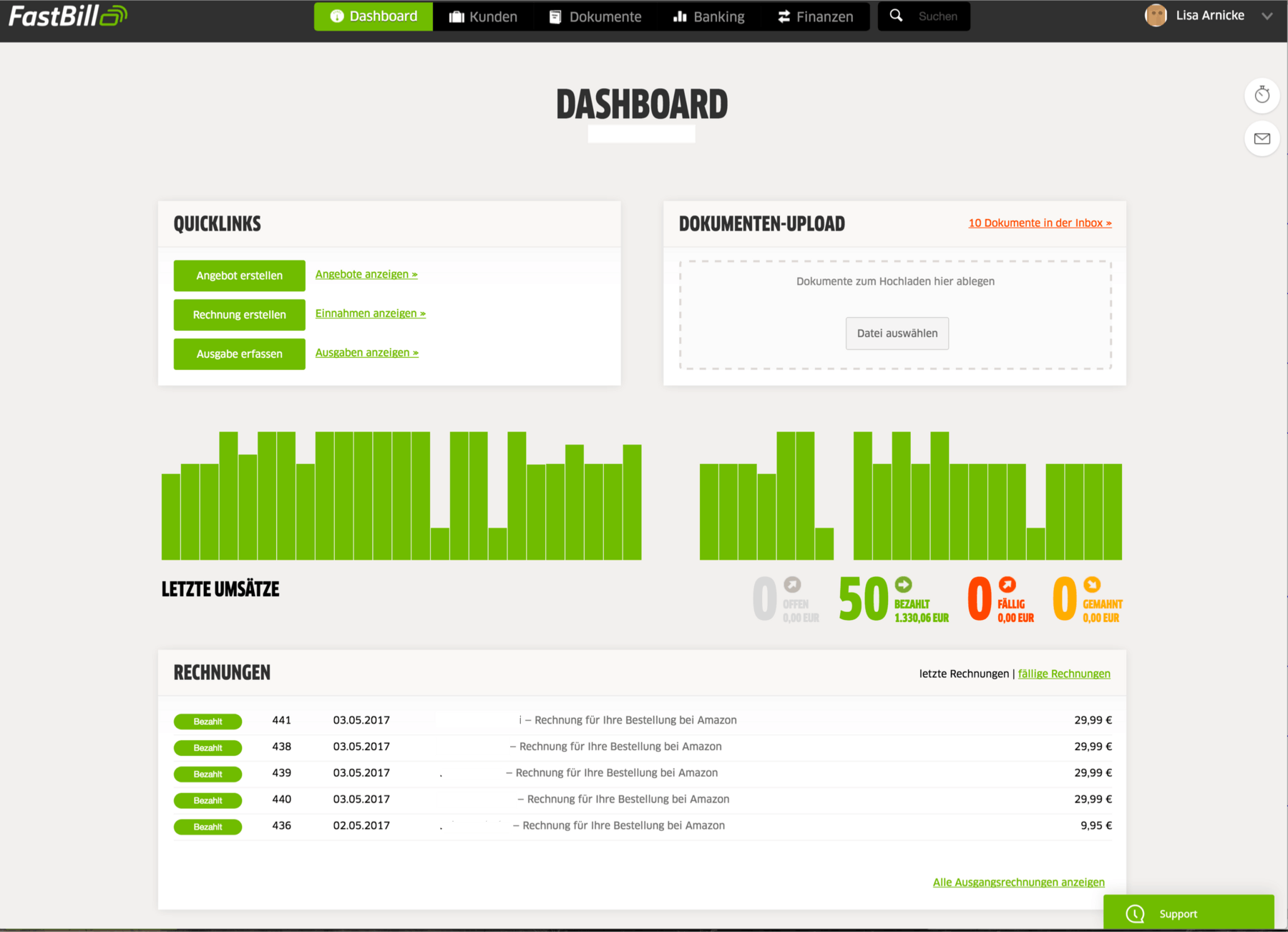Open the stopwatch time tracking icon
Viewport: 1288px width, 932px height.
point(1262,95)
